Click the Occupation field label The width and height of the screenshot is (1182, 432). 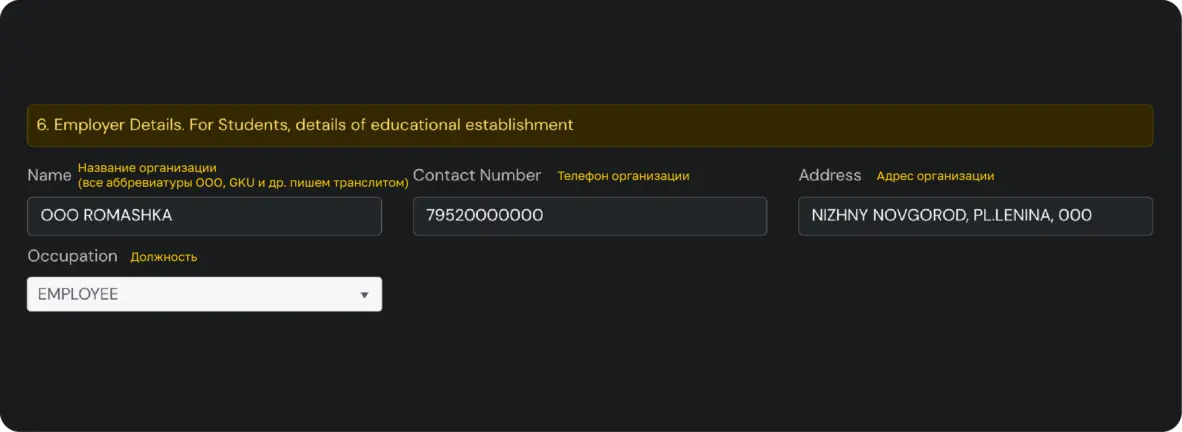(72, 256)
